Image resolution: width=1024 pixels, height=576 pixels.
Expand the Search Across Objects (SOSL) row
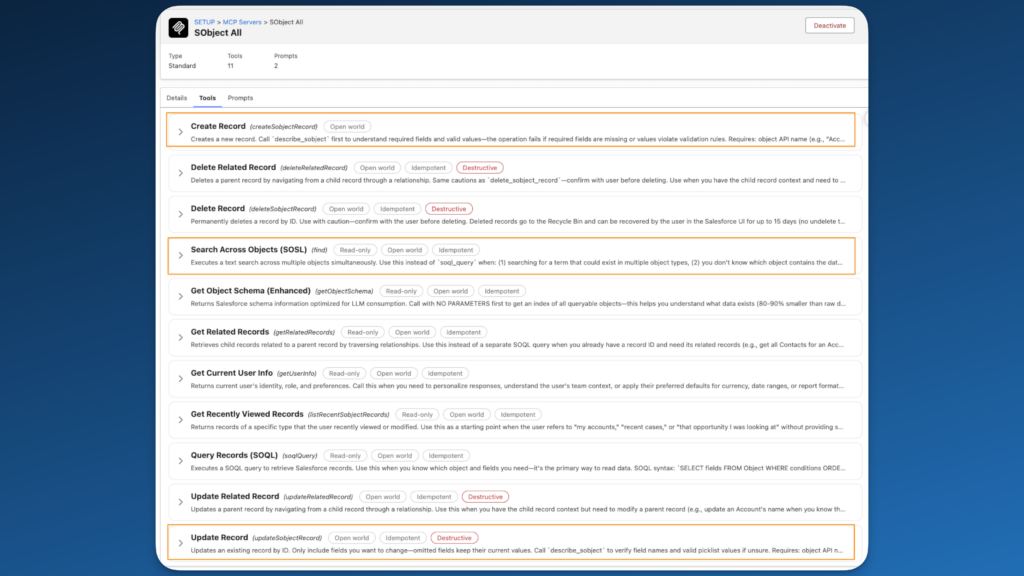tap(181, 255)
